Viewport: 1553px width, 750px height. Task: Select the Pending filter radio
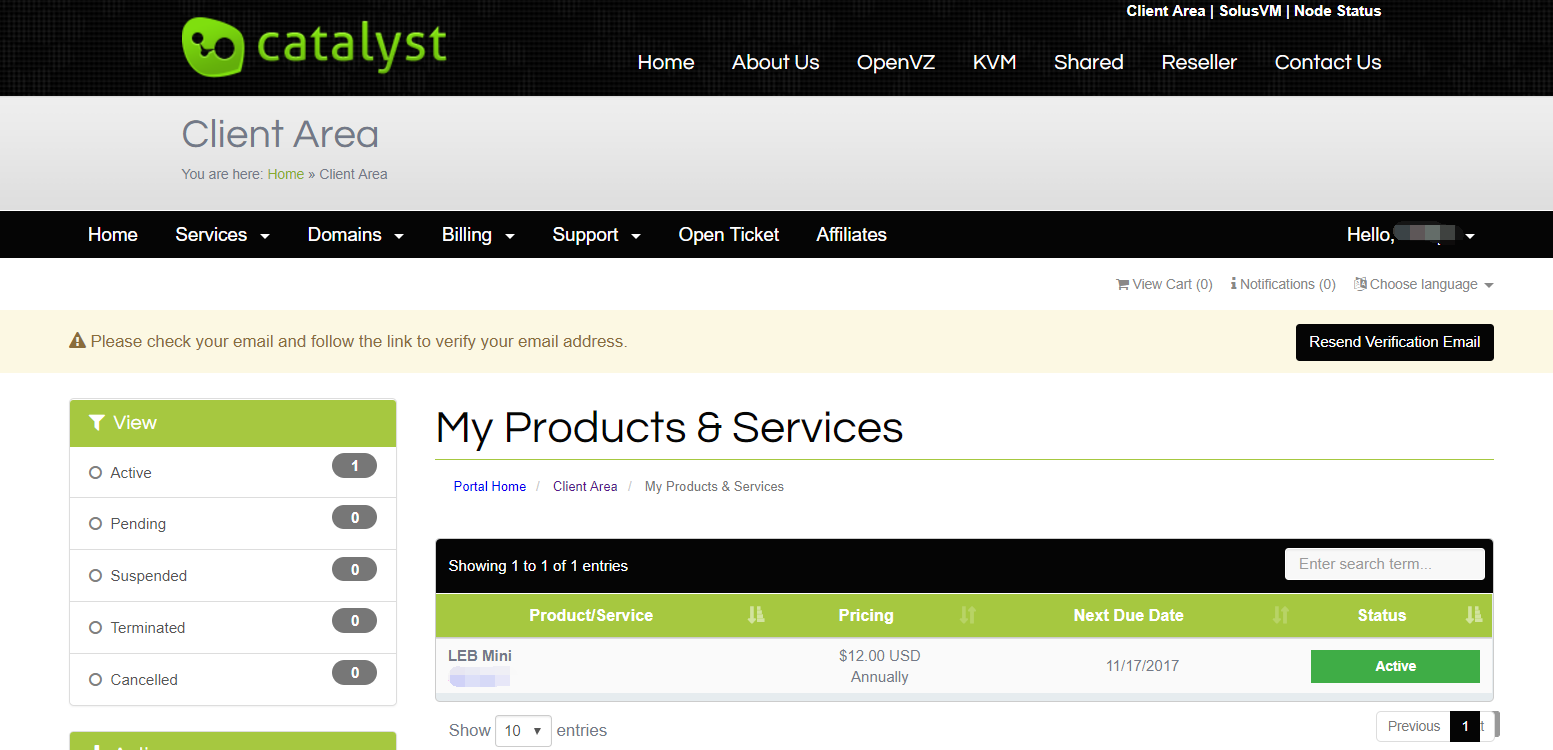click(96, 524)
